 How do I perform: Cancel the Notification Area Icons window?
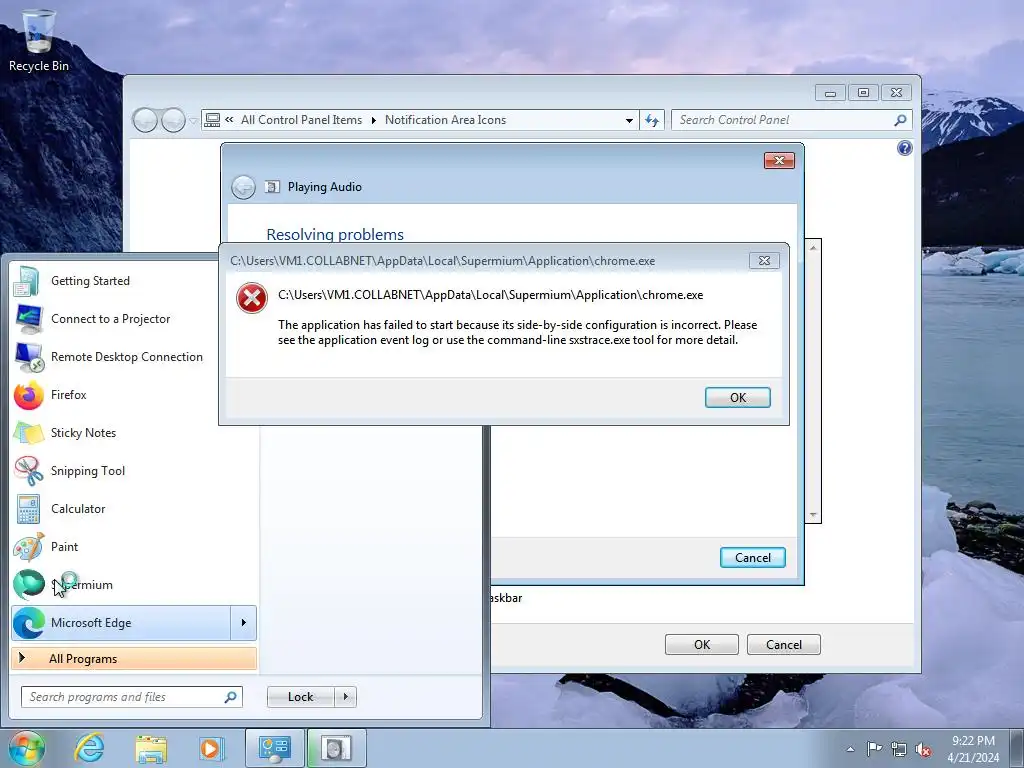(x=783, y=645)
